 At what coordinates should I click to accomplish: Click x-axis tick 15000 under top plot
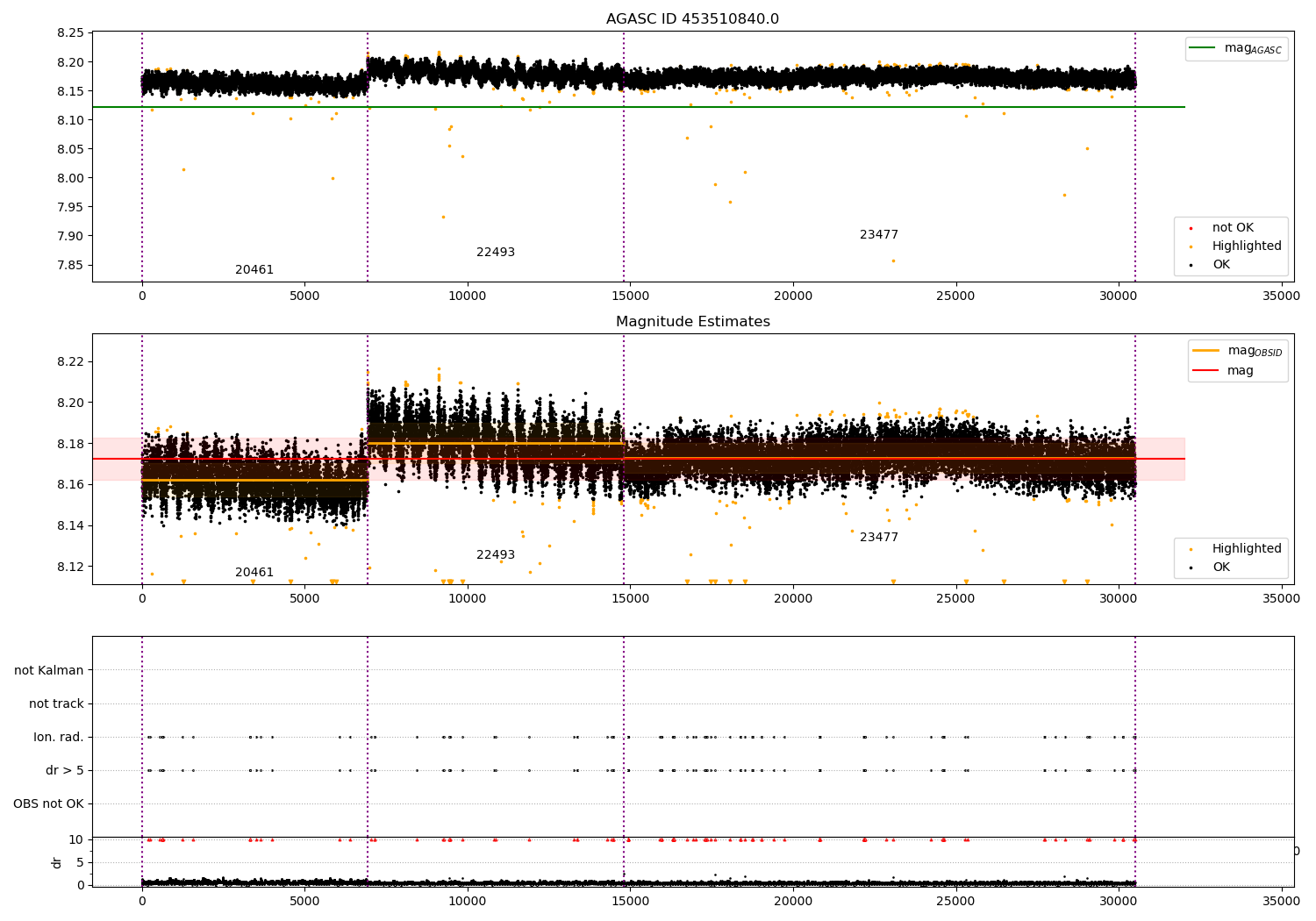[630, 296]
